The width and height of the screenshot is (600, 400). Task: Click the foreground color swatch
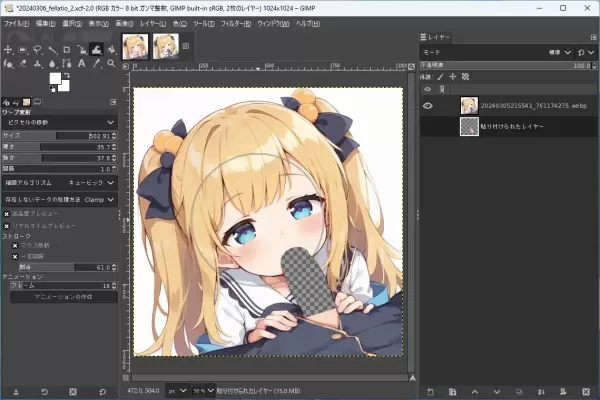pyautogui.click(x=55, y=78)
